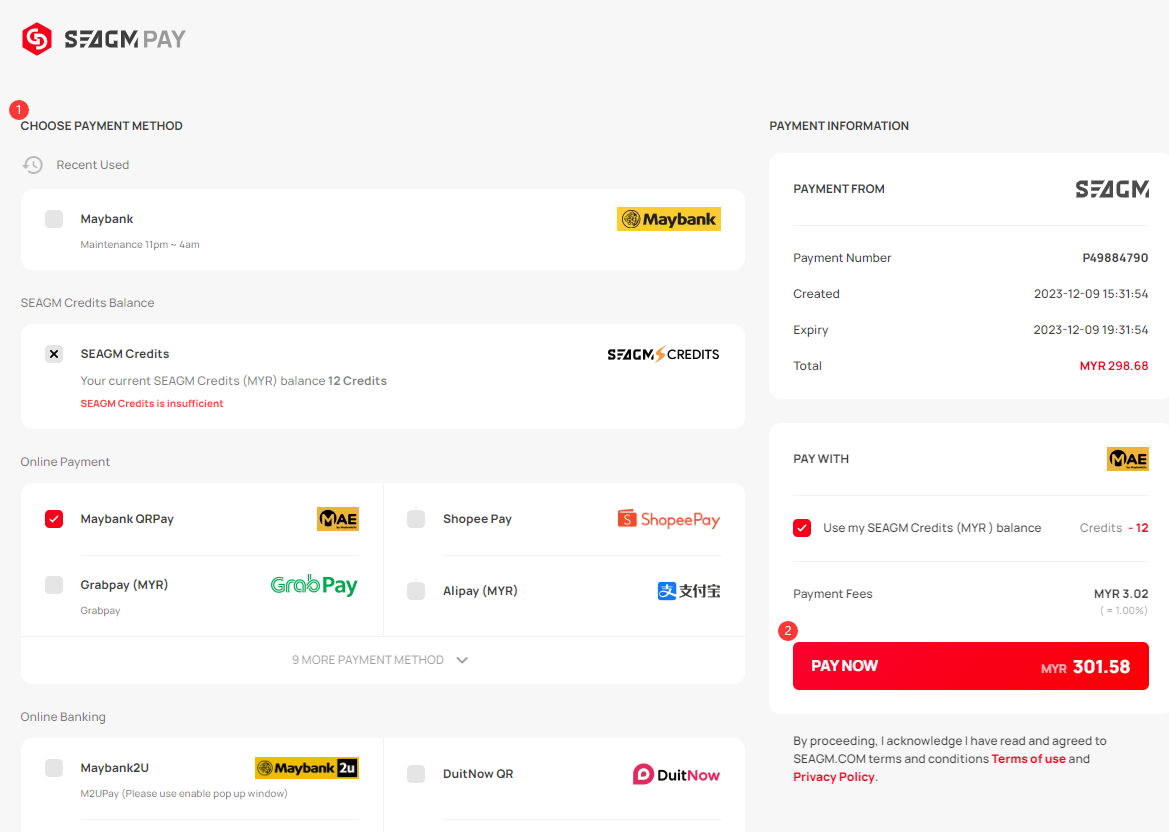This screenshot has height=832, width=1169.
Task: Click the 'Choose Payment Method' heading
Action: coord(101,126)
